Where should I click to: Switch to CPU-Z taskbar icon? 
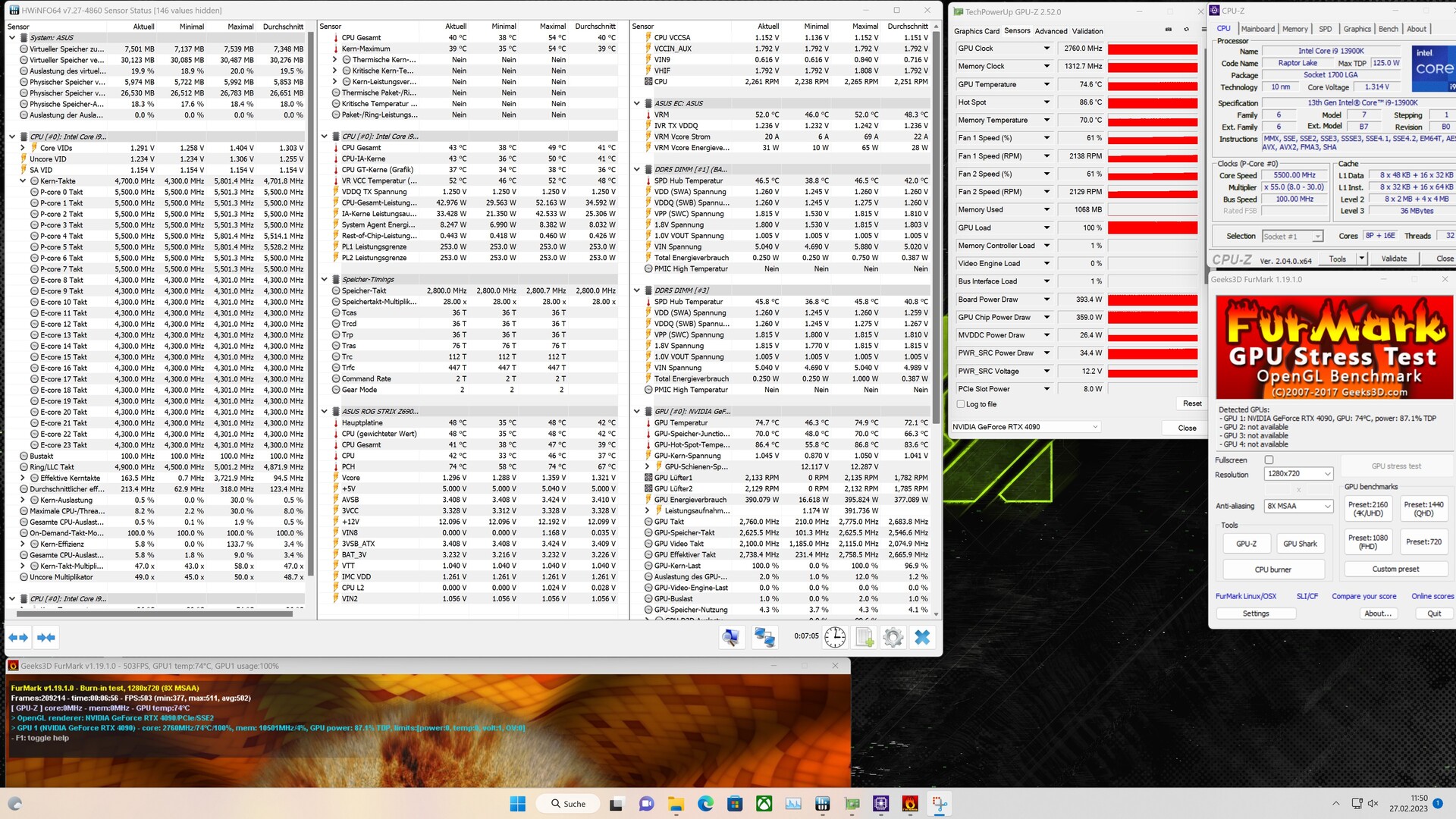tap(881, 804)
